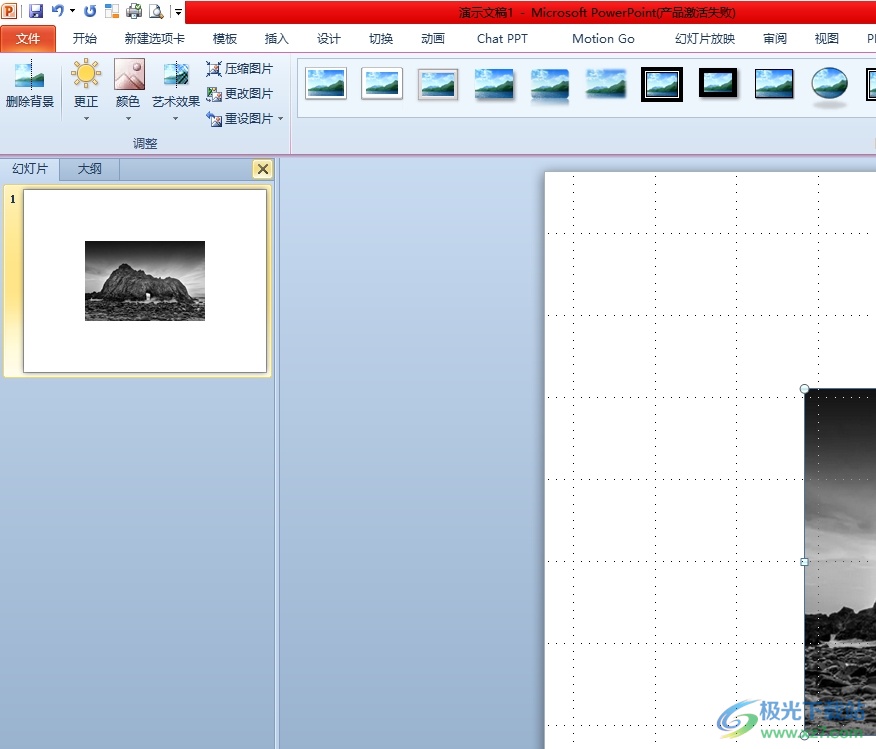Open the 更正 (Corrections) dropdown
This screenshot has height=749, width=876.
click(x=86, y=90)
